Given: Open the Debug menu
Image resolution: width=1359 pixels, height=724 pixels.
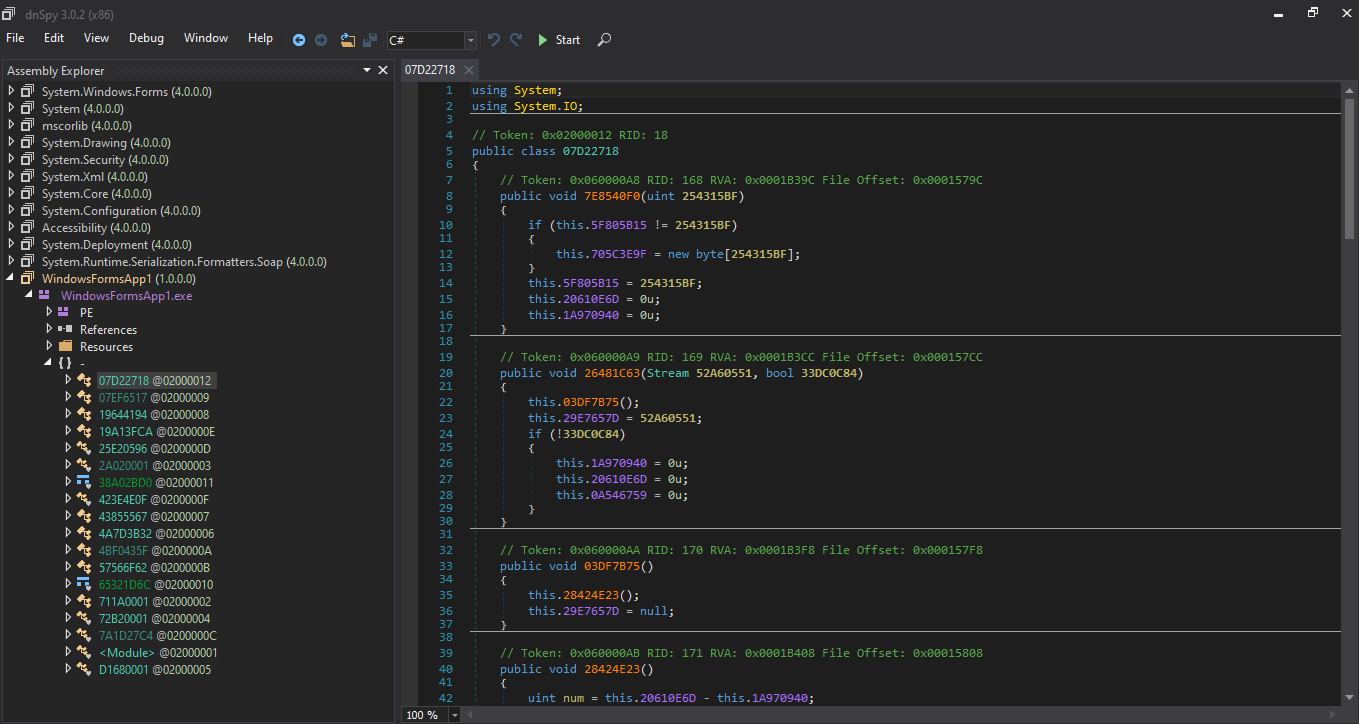Looking at the screenshot, I should pyautogui.click(x=146, y=38).
